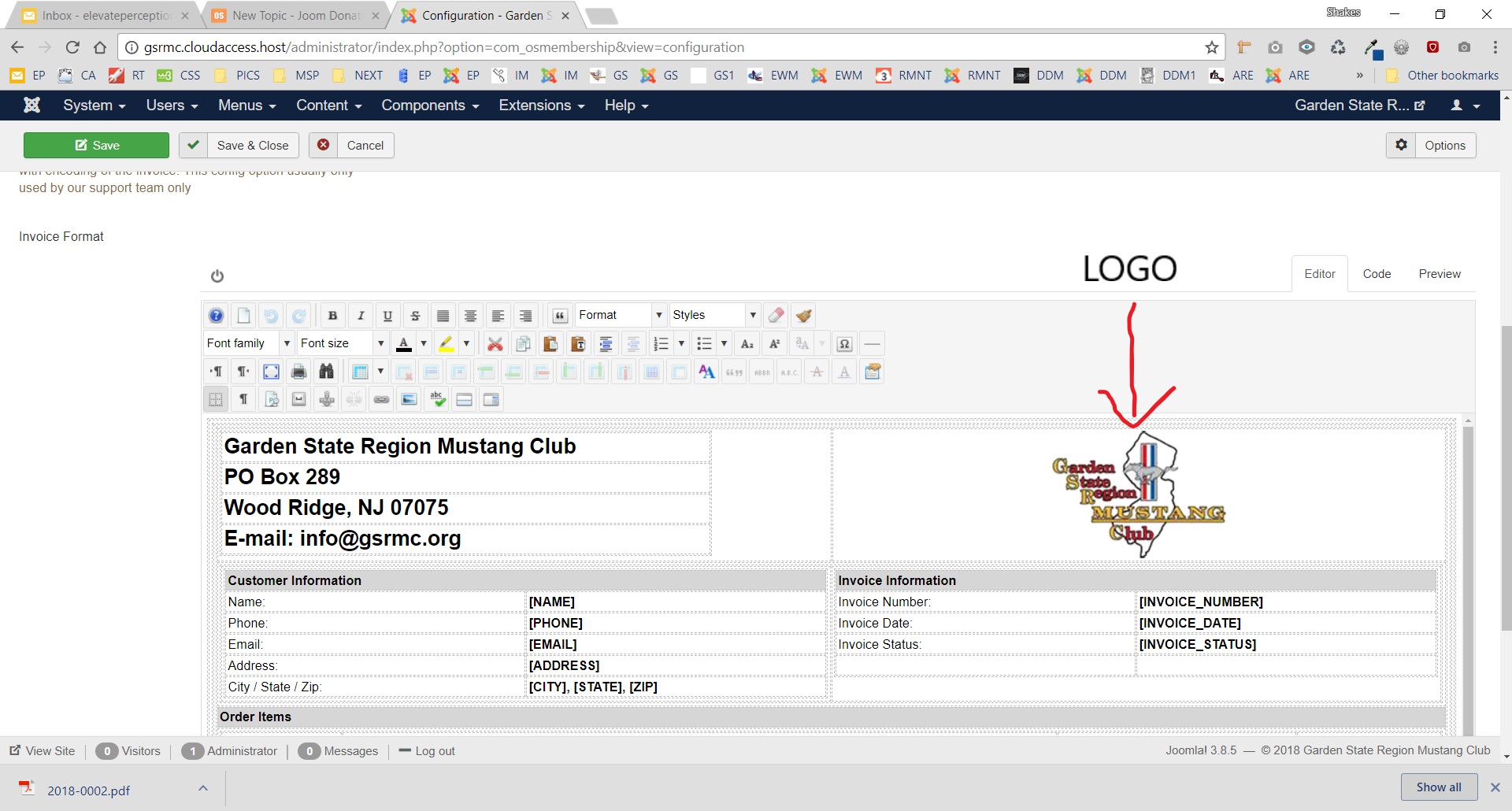Expand numbered list style options
Screen dimensions: 1512x811
click(681, 343)
